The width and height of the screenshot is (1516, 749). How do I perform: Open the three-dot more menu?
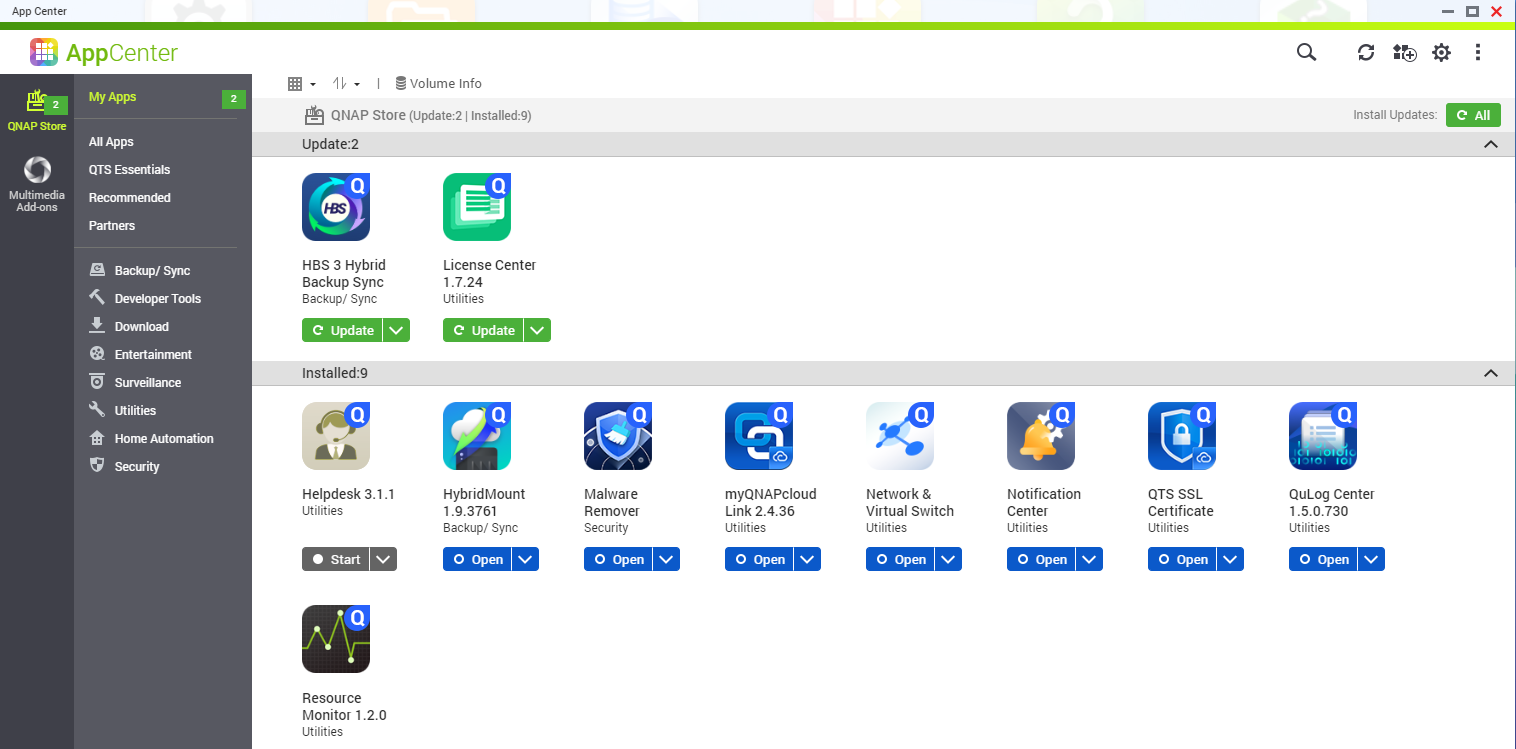1478,52
